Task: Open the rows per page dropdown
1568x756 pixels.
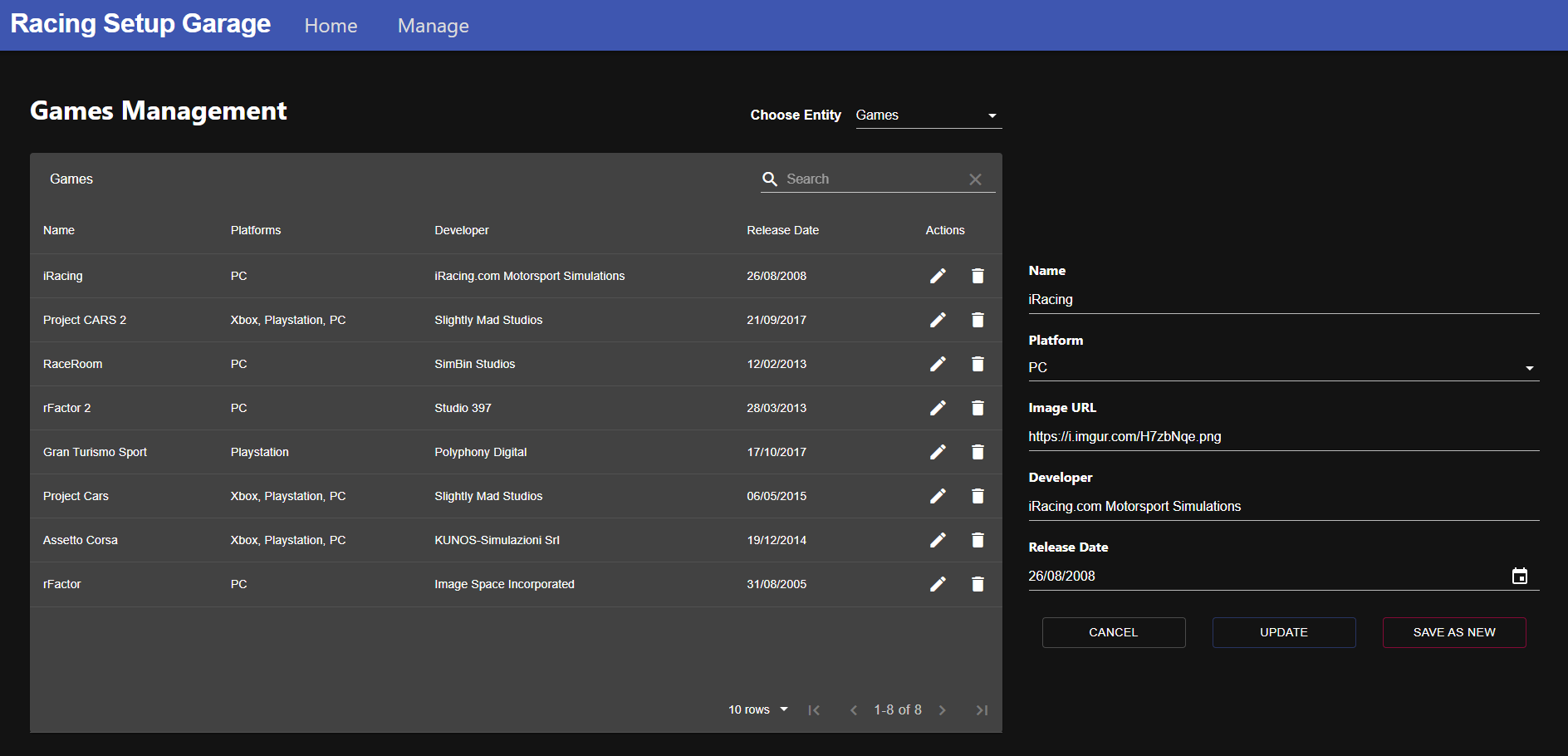Action: click(x=758, y=709)
